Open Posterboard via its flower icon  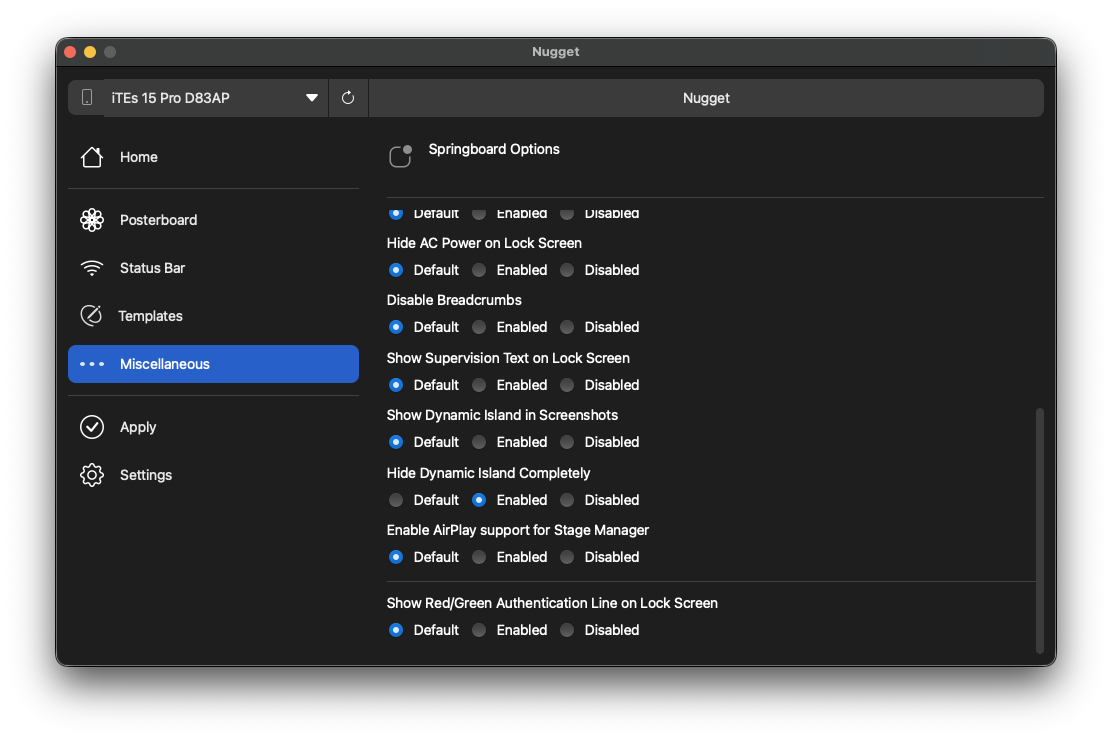pos(92,220)
